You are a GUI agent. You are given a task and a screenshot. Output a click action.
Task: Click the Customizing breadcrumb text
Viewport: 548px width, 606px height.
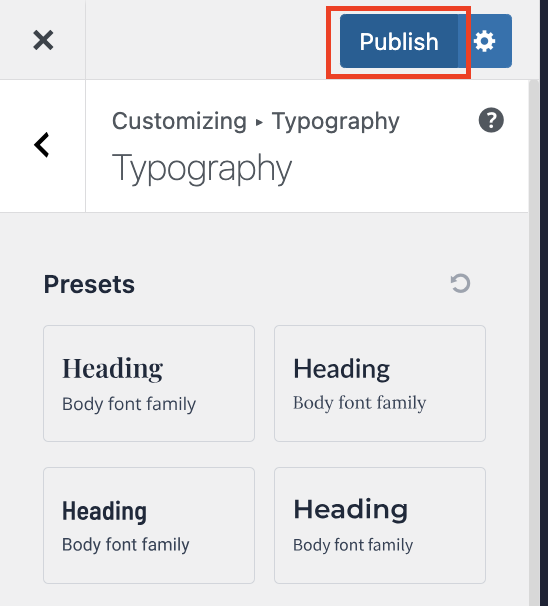click(x=179, y=121)
